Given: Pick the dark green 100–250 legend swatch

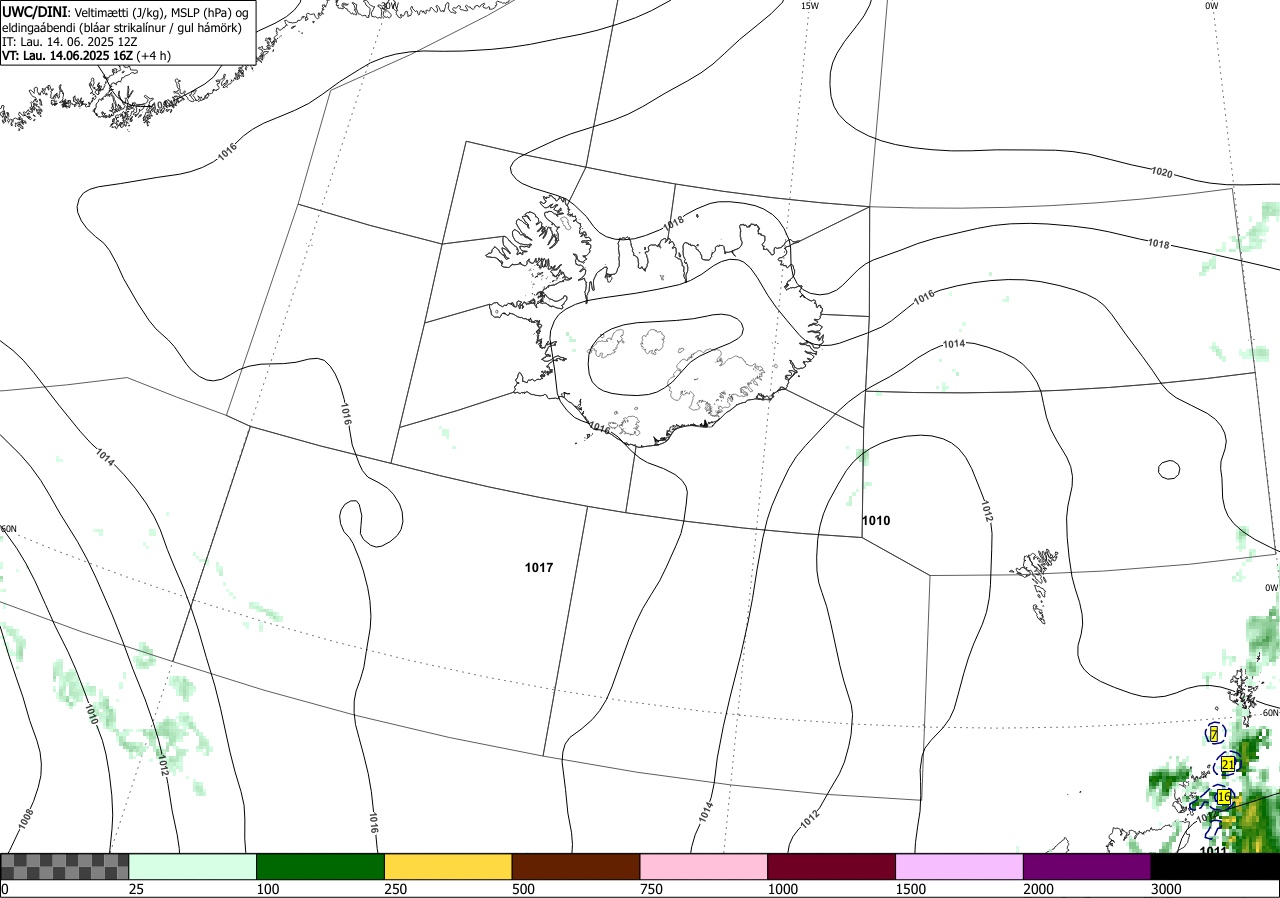Looking at the screenshot, I should tap(321, 866).
